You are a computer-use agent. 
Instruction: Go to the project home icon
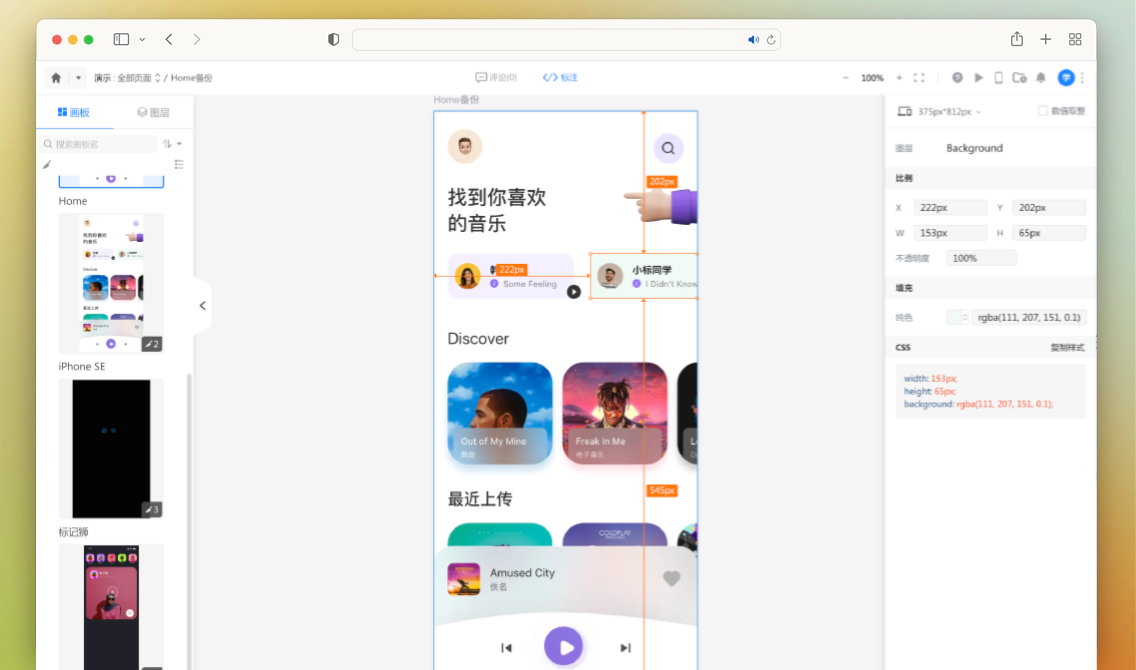pos(56,78)
